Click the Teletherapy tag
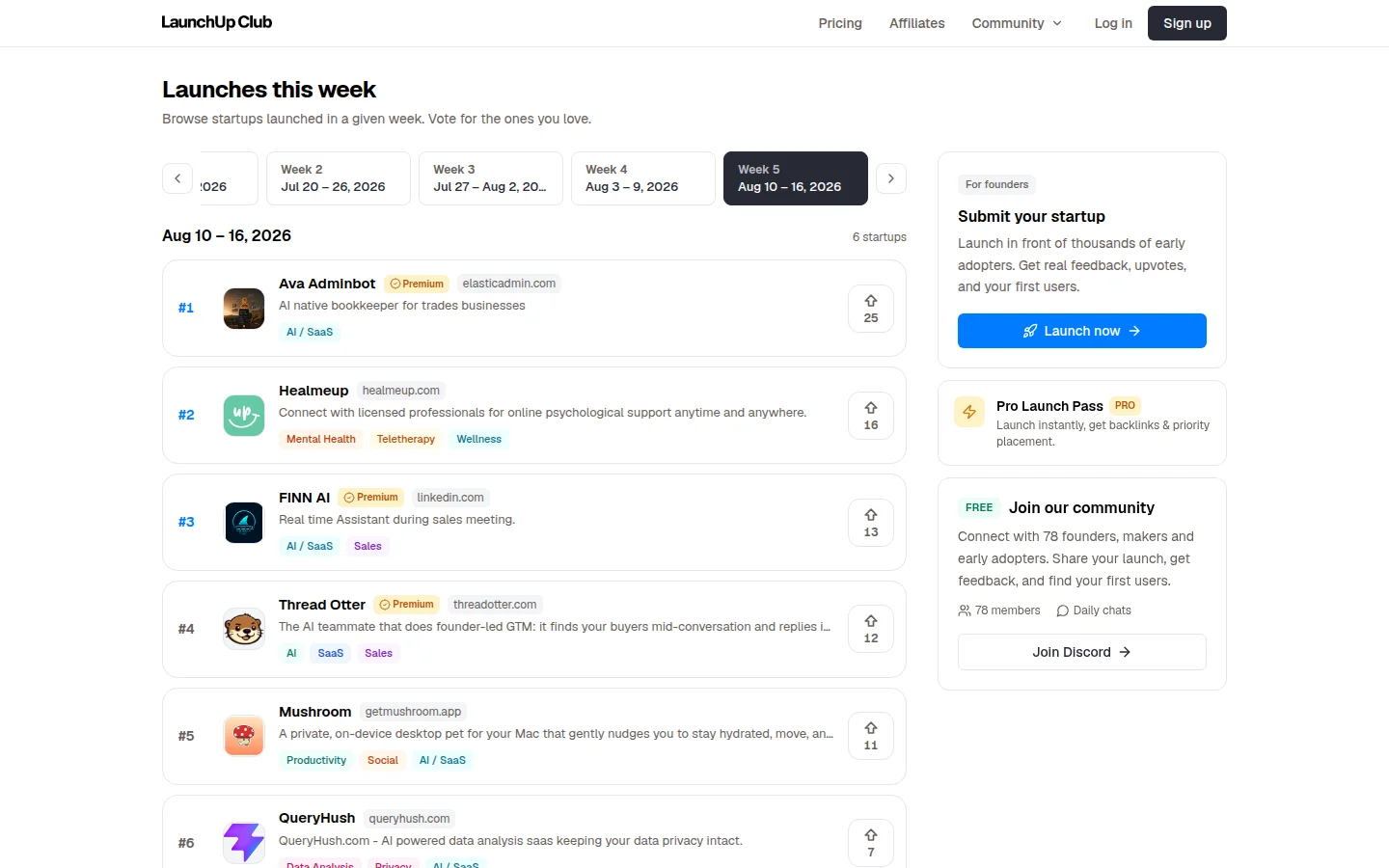The width and height of the screenshot is (1389, 868). coord(406,439)
